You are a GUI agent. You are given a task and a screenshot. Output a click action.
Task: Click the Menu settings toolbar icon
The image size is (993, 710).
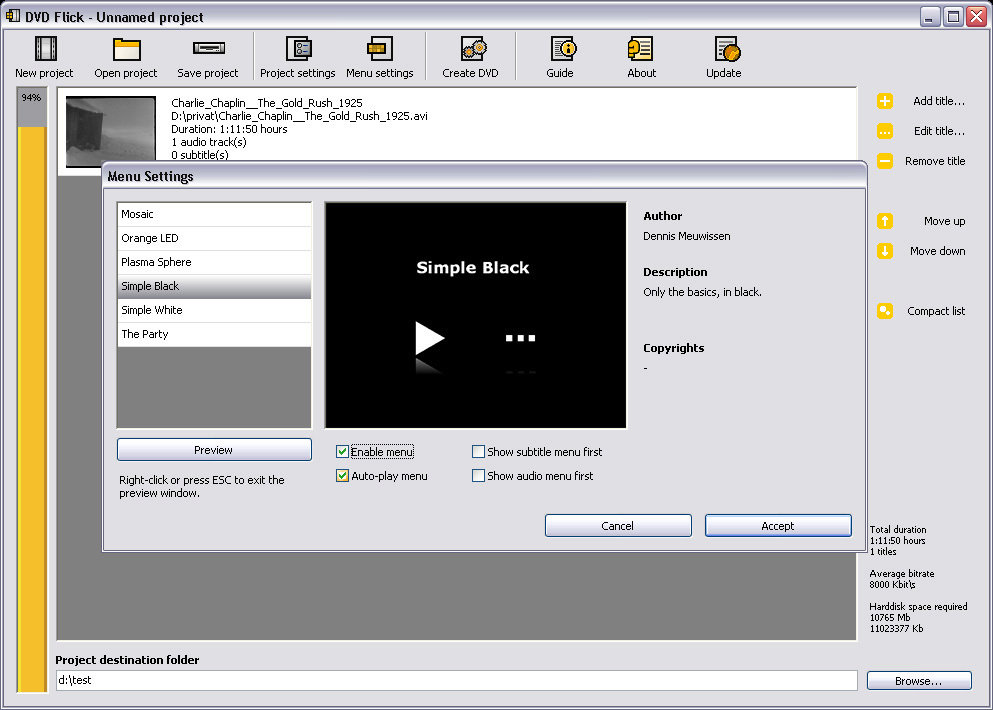tap(379, 49)
